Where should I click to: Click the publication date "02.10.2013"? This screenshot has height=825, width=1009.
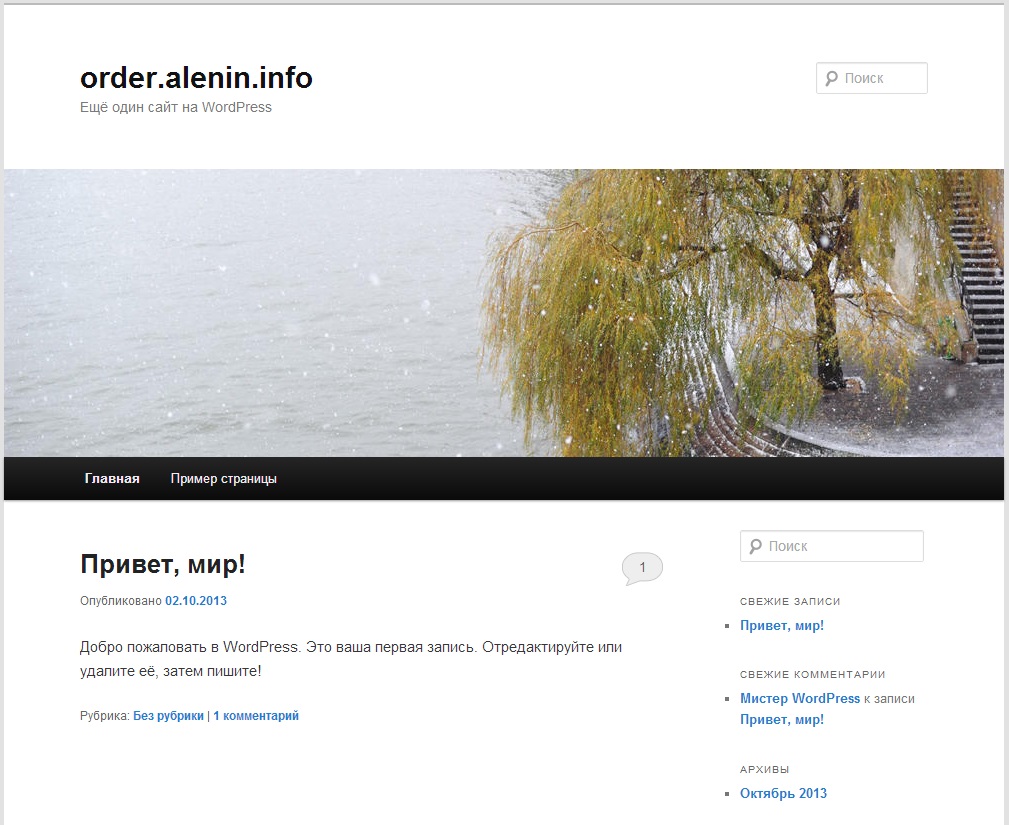click(x=195, y=600)
